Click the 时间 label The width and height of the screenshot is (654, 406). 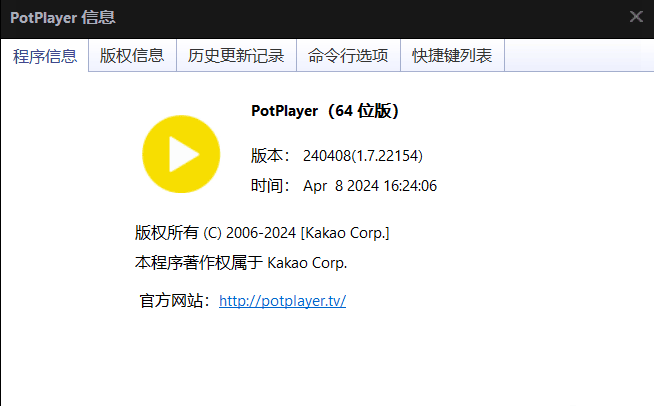pos(270,186)
